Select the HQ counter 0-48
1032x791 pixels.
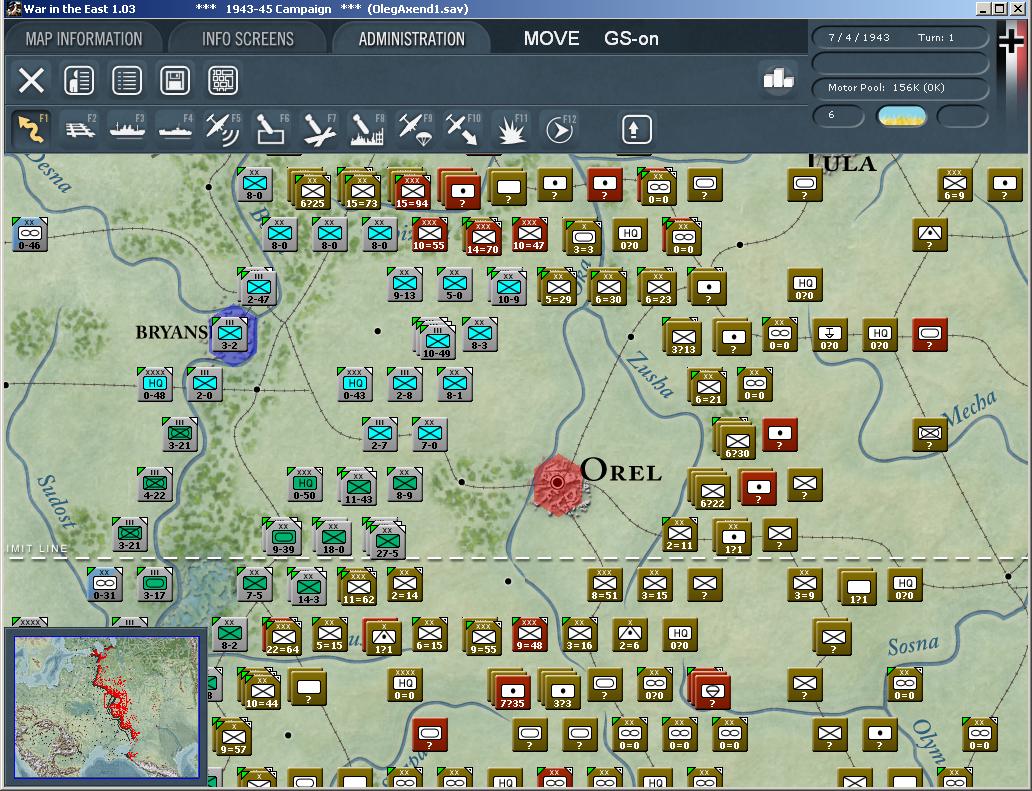[x=155, y=385]
